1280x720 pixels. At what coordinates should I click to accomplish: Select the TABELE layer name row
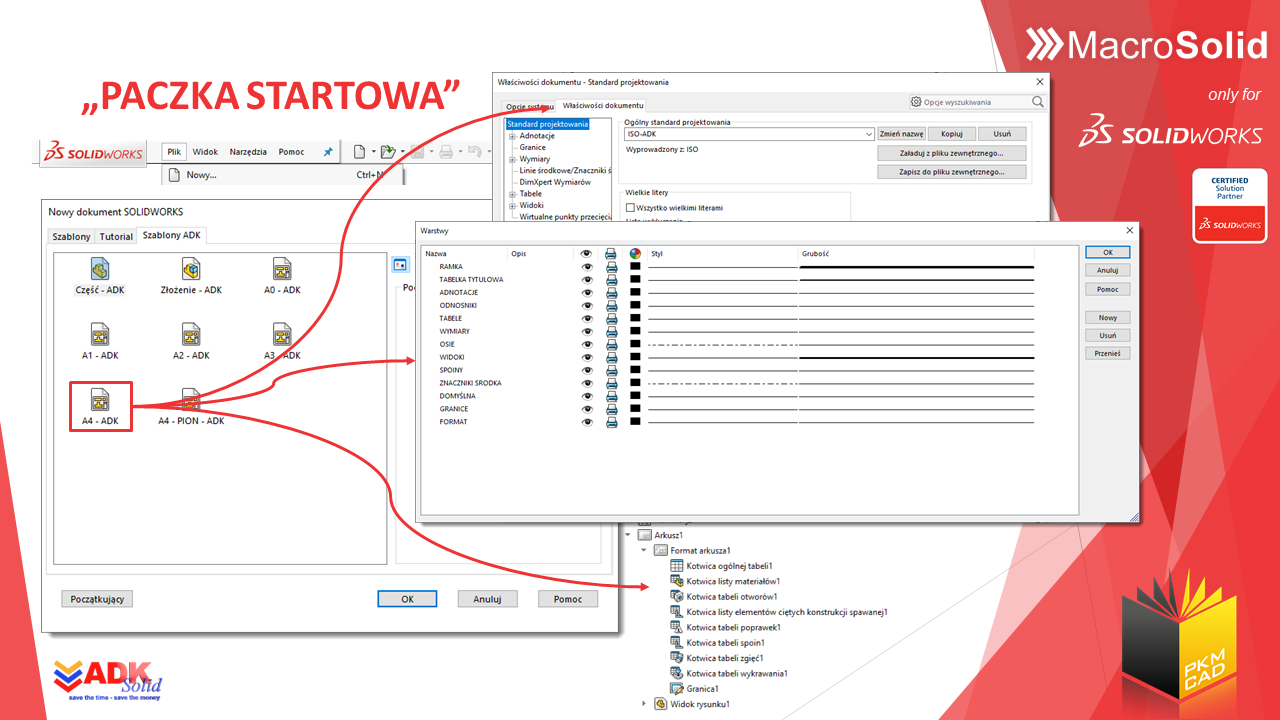click(x=451, y=318)
